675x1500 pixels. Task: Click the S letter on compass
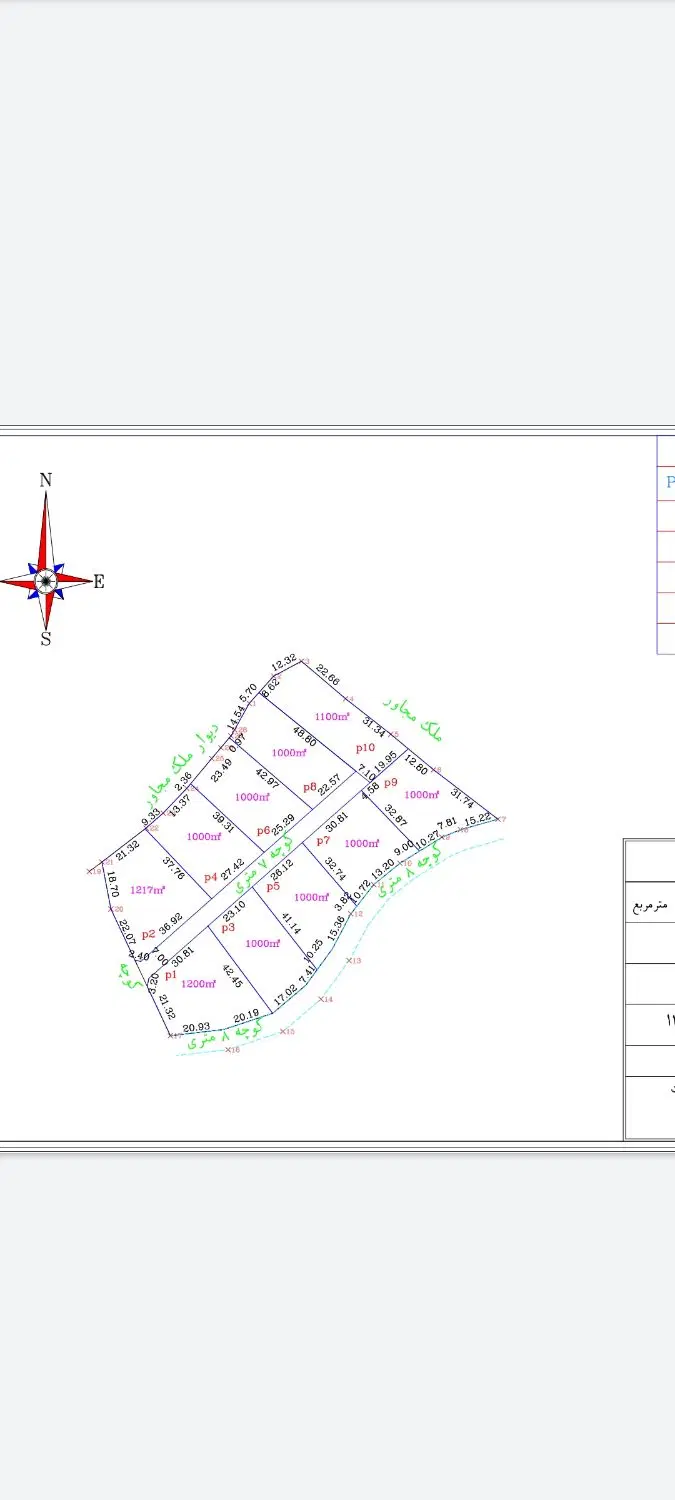45,639
